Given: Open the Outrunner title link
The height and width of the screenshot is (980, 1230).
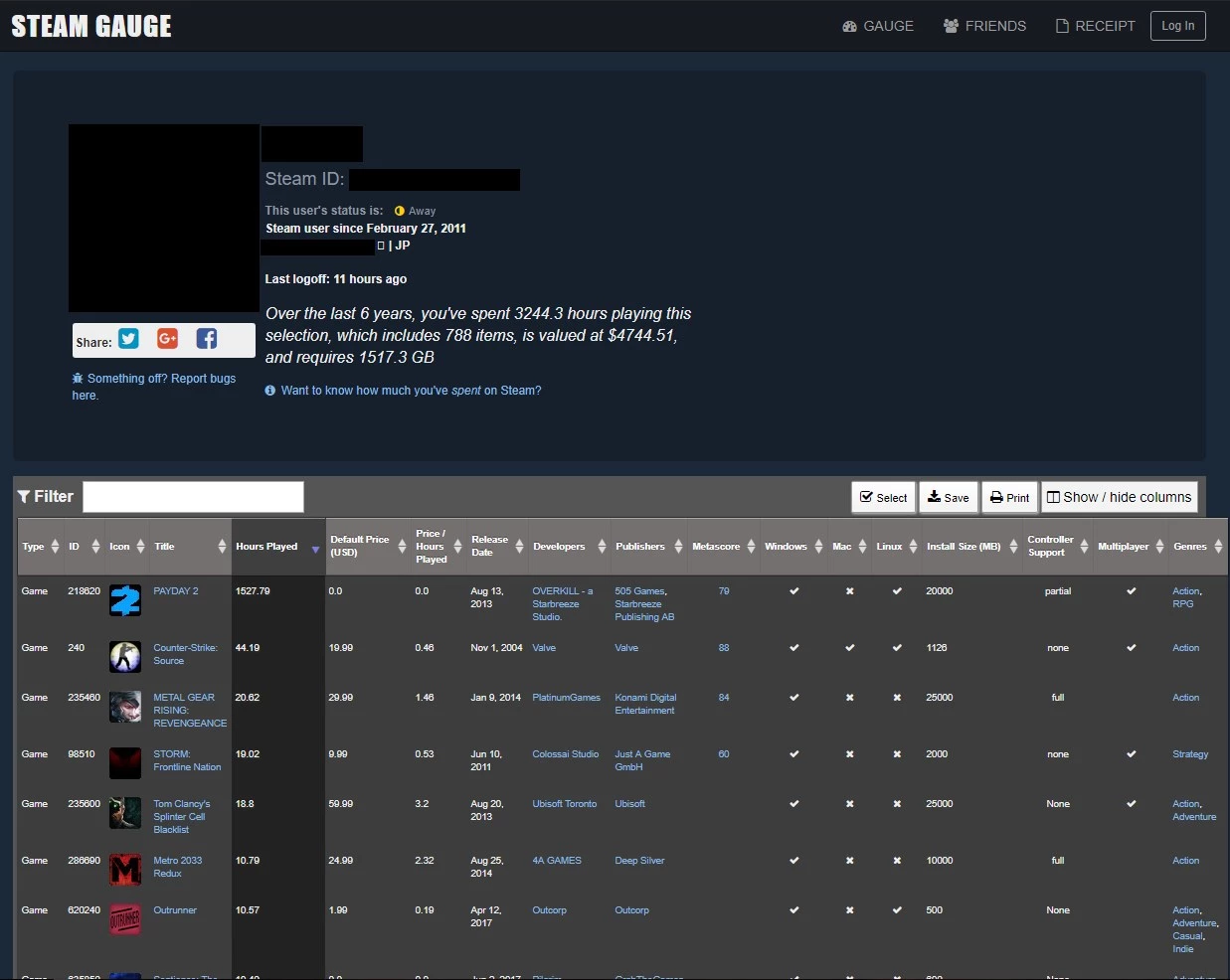Looking at the screenshot, I should [175, 910].
